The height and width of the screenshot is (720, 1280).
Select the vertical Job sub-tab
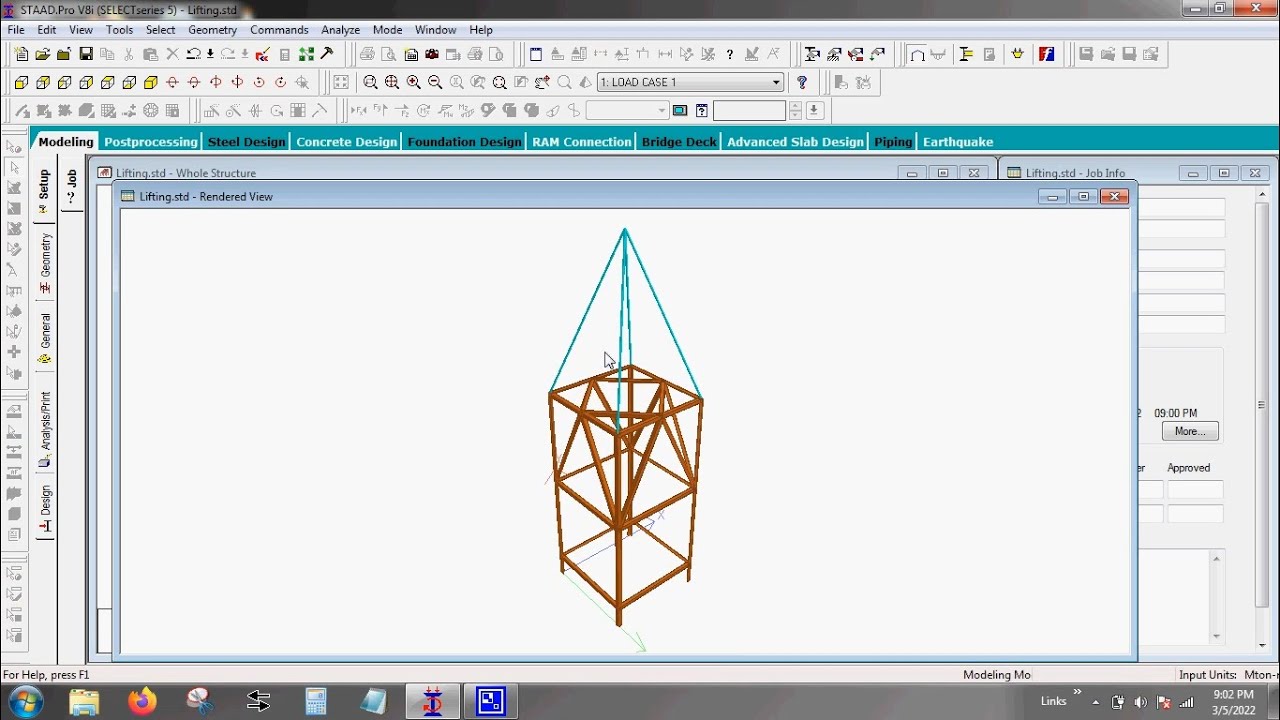pyautogui.click(x=72, y=186)
